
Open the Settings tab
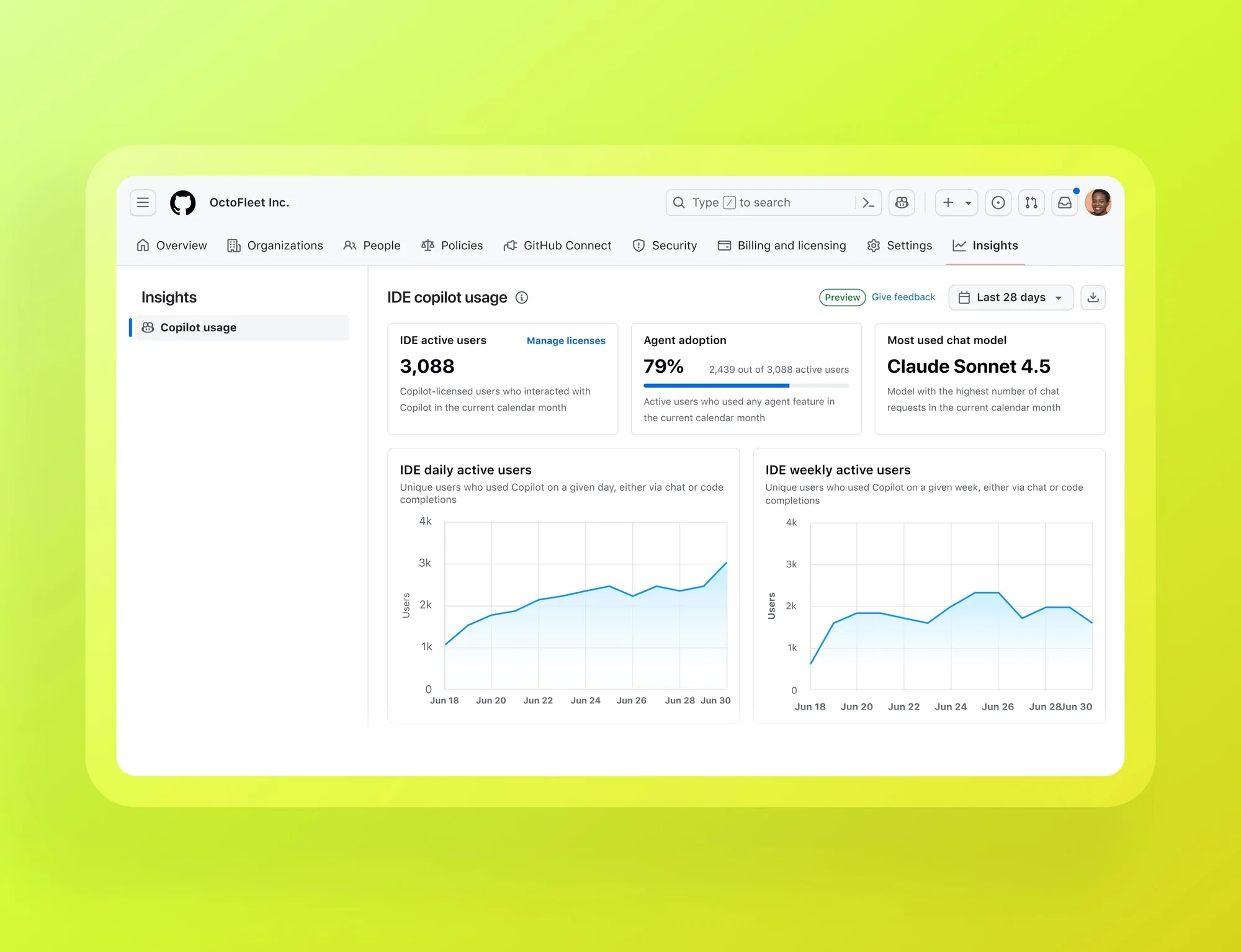coord(899,246)
